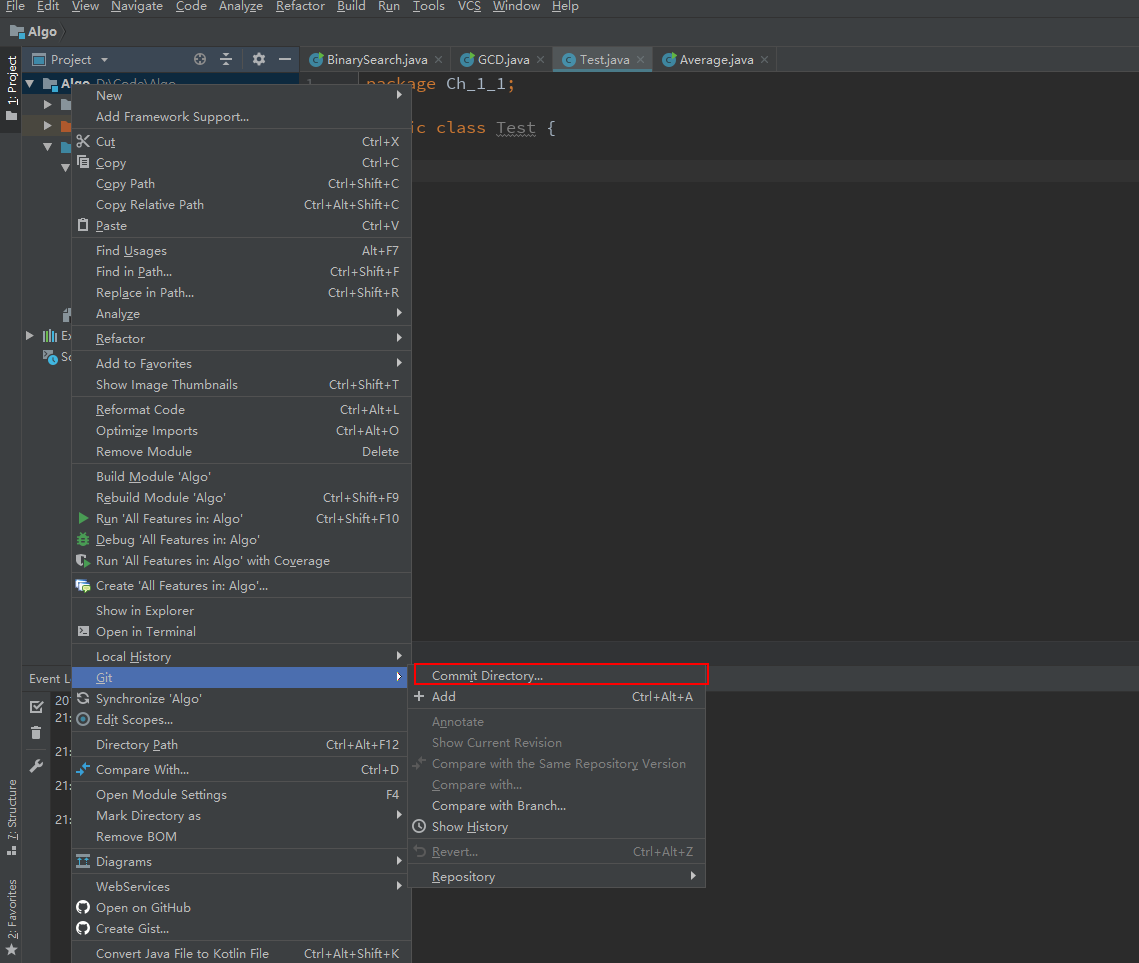1139x963 pixels.
Task: Collapse the Algo root tree node
Action: (30, 84)
